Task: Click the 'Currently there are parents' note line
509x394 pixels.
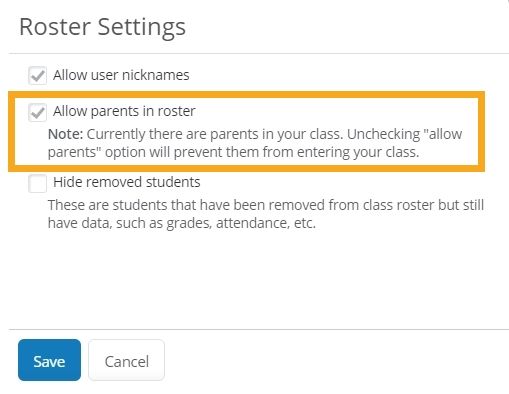Action: click(255, 134)
